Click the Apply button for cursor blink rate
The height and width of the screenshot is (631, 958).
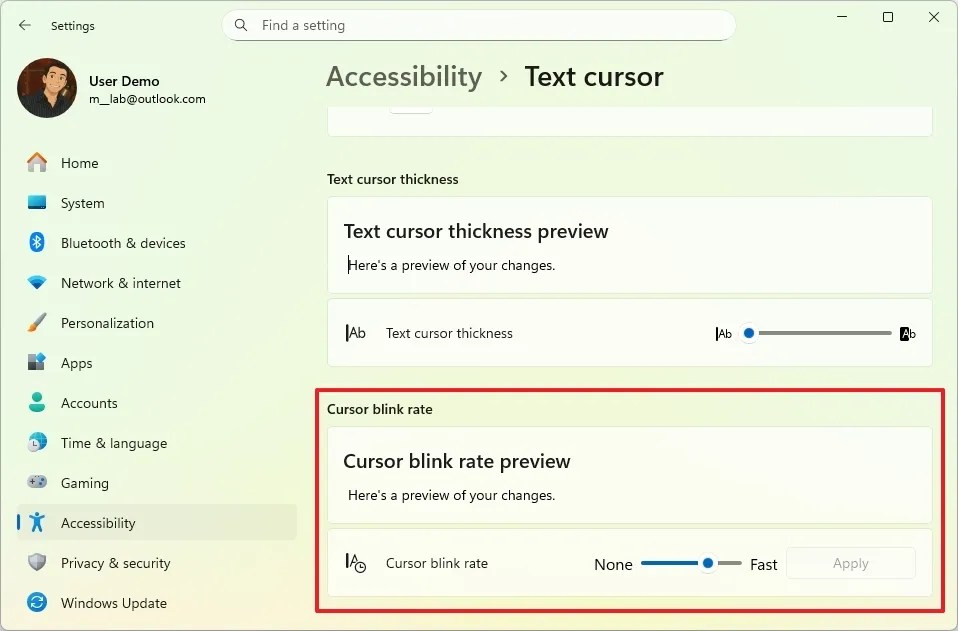850,563
